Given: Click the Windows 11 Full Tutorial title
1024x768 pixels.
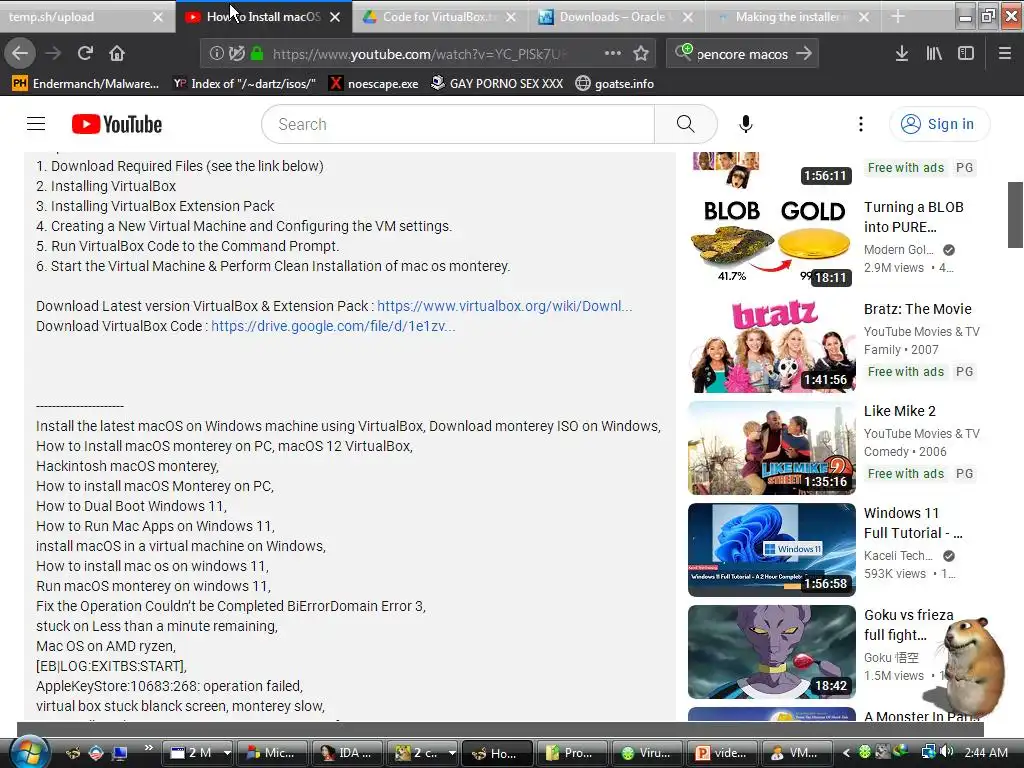Looking at the screenshot, I should coord(913,523).
